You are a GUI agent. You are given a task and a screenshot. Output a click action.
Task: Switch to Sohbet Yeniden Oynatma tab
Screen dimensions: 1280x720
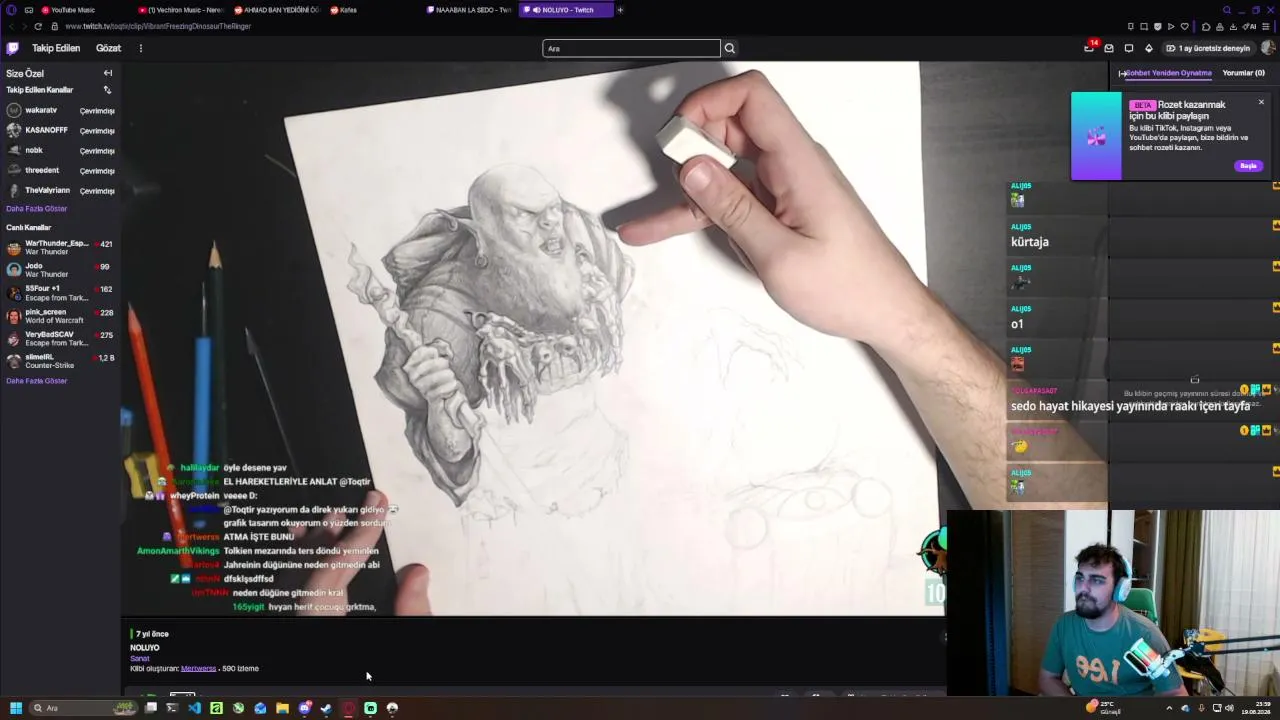[x=1168, y=73]
